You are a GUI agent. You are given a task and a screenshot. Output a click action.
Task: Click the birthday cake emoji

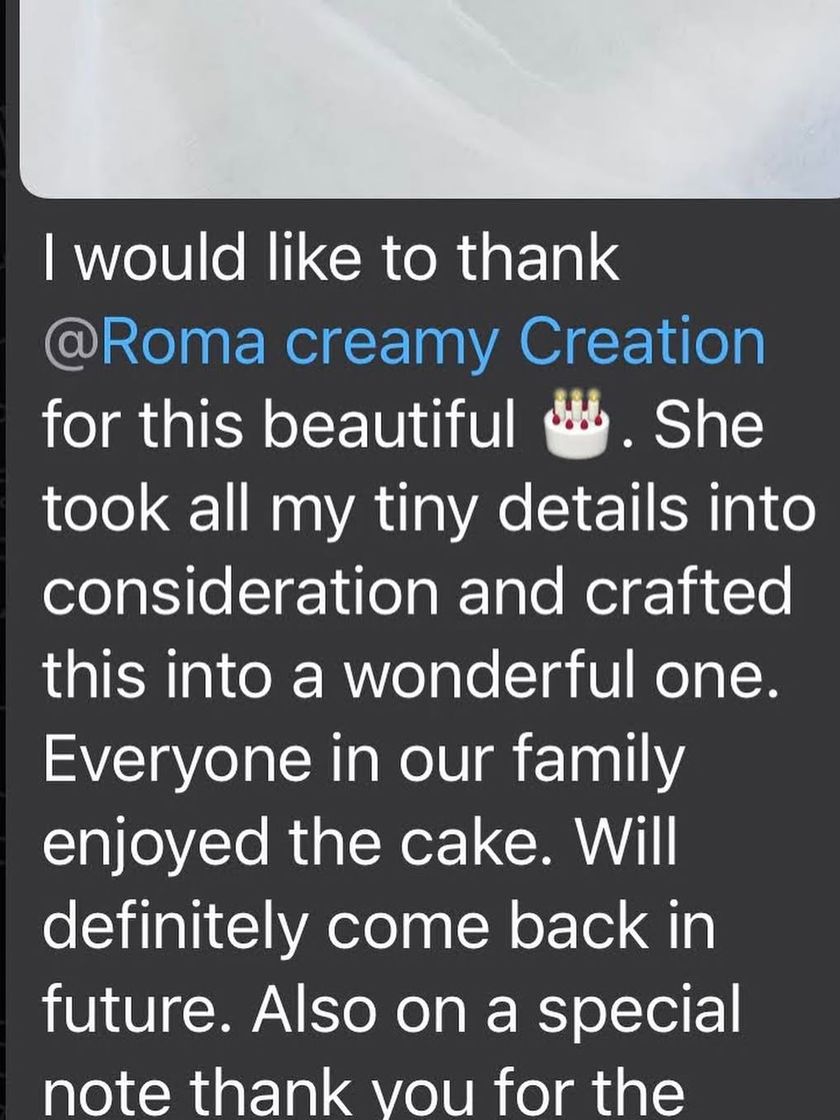coord(577,427)
